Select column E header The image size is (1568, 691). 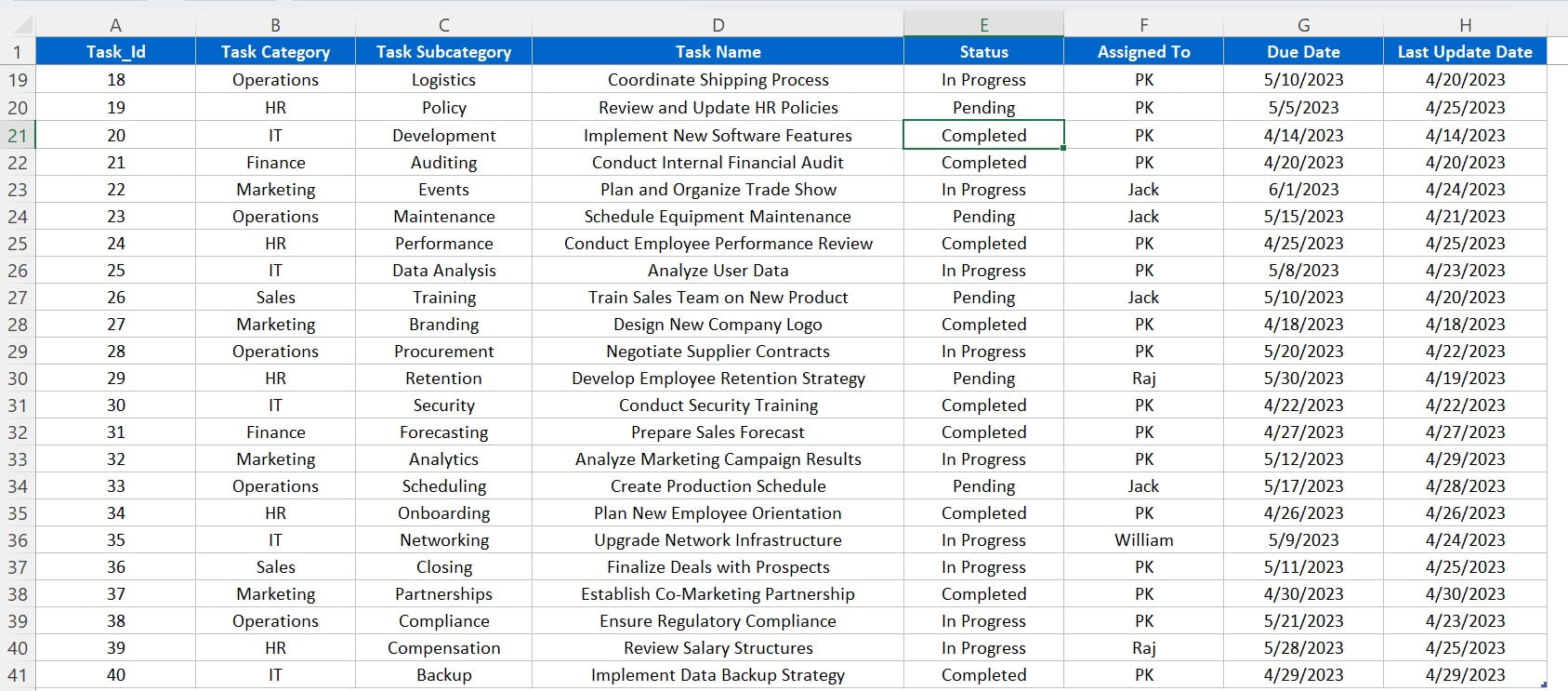coord(983,25)
